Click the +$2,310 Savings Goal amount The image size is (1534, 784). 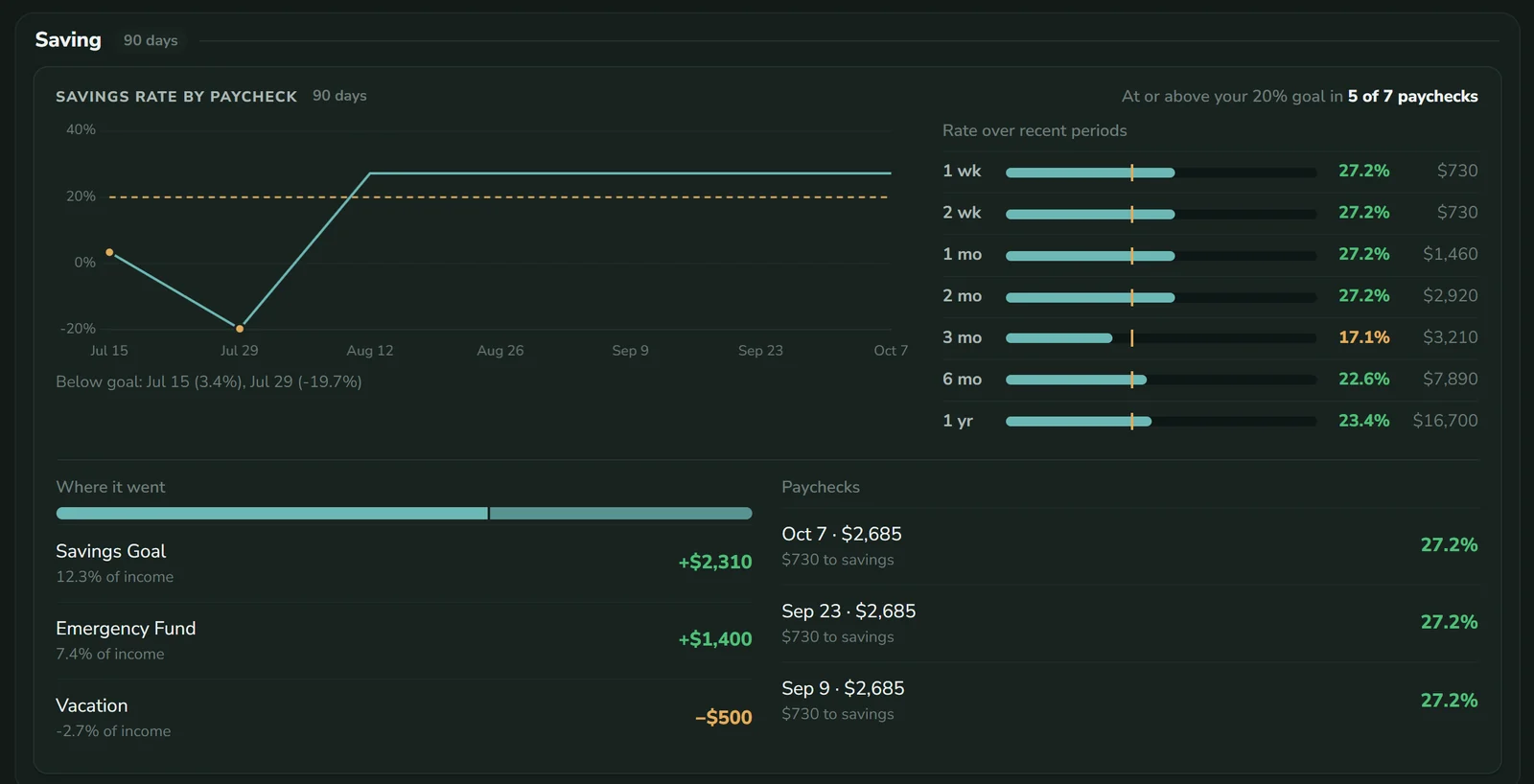point(715,562)
